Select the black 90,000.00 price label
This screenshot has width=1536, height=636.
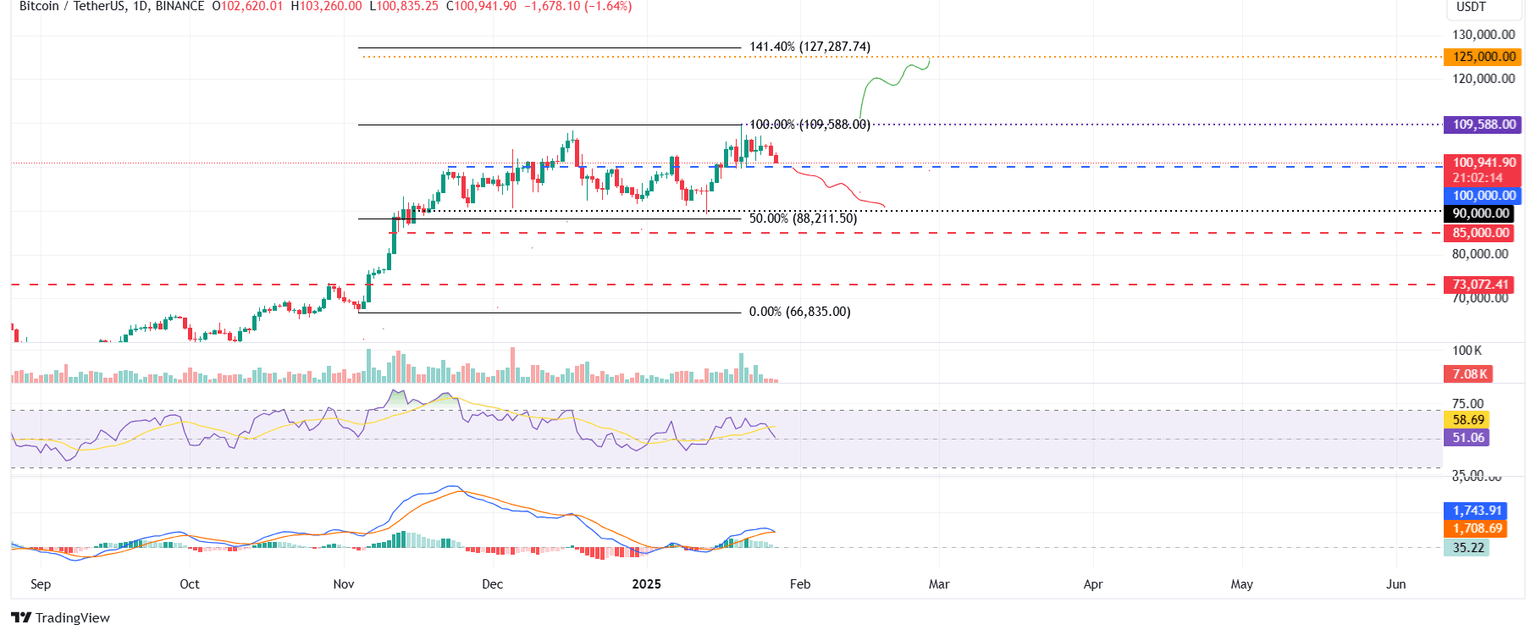(1479, 213)
